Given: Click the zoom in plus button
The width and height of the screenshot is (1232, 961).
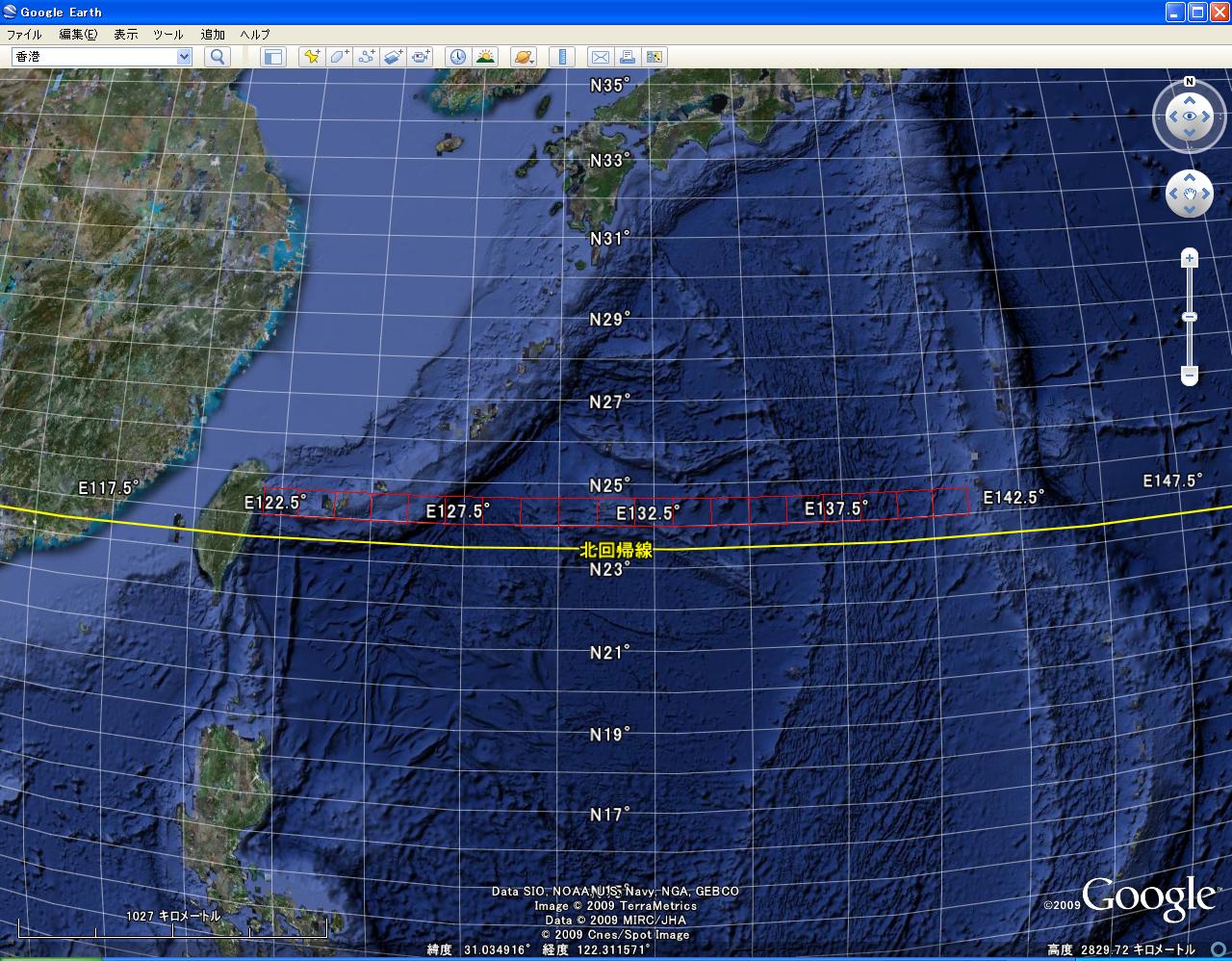Looking at the screenshot, I should coord(1190,258).
